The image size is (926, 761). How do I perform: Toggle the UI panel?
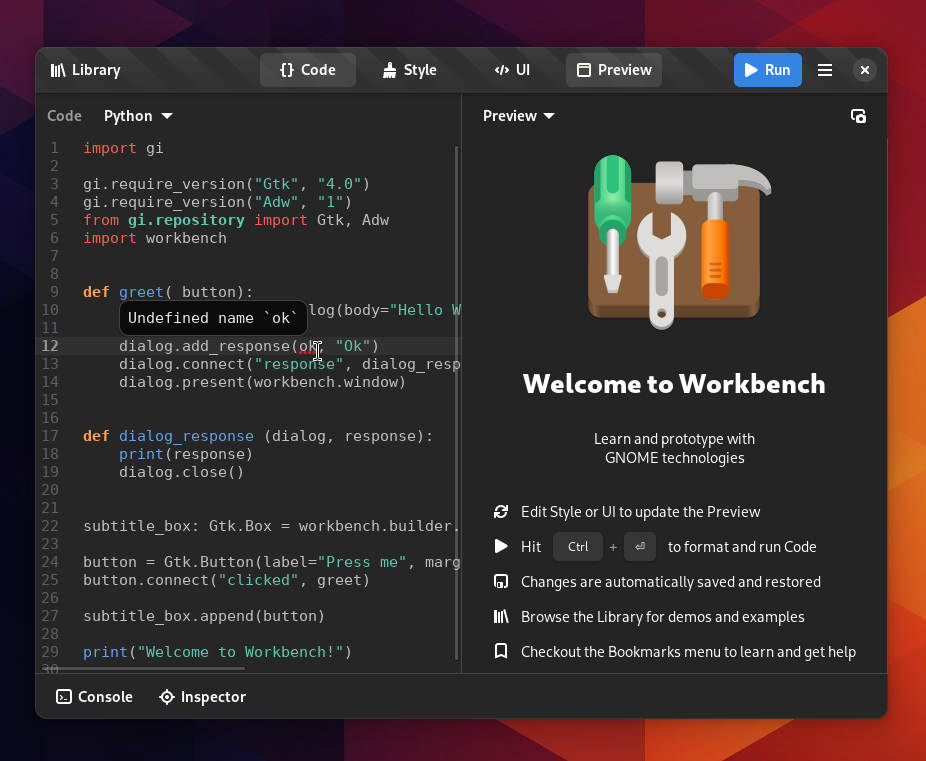(x=512, y=70)
